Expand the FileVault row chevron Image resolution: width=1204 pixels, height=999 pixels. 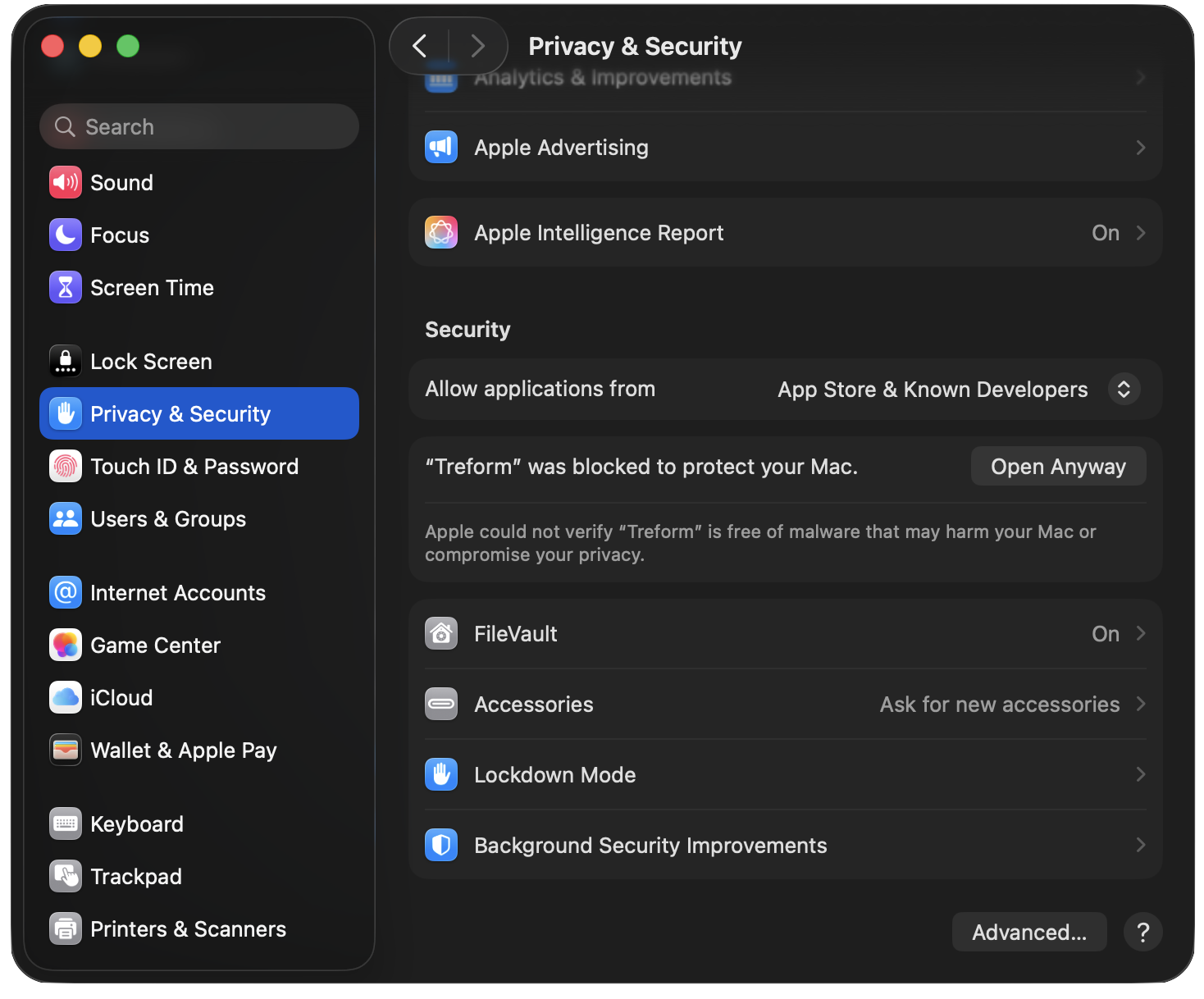point(1141,633)
